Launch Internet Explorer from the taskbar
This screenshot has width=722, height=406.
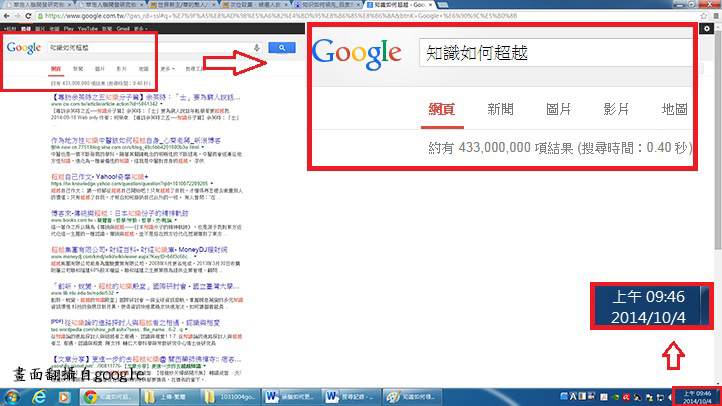(x=40, y=397)
